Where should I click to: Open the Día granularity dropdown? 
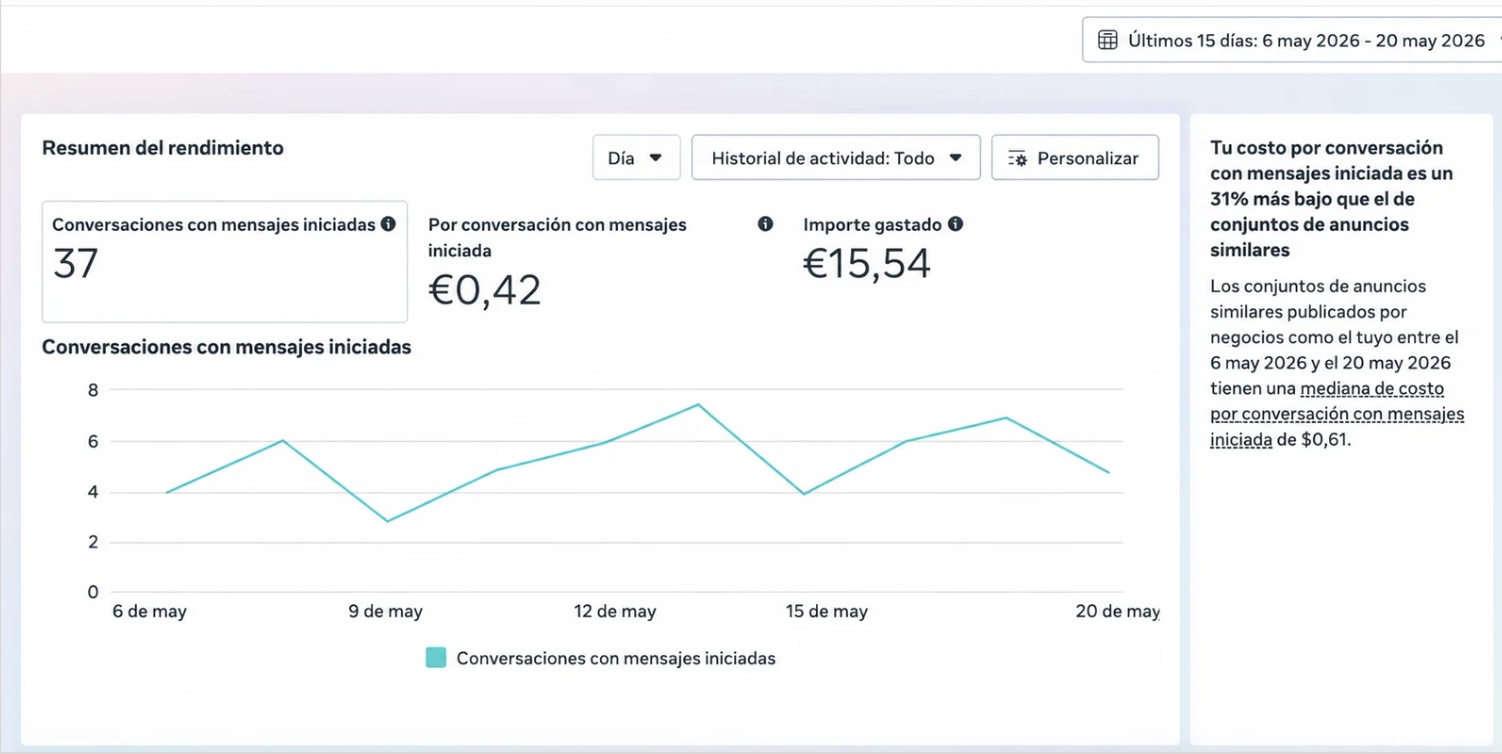[x=636, y=158]
